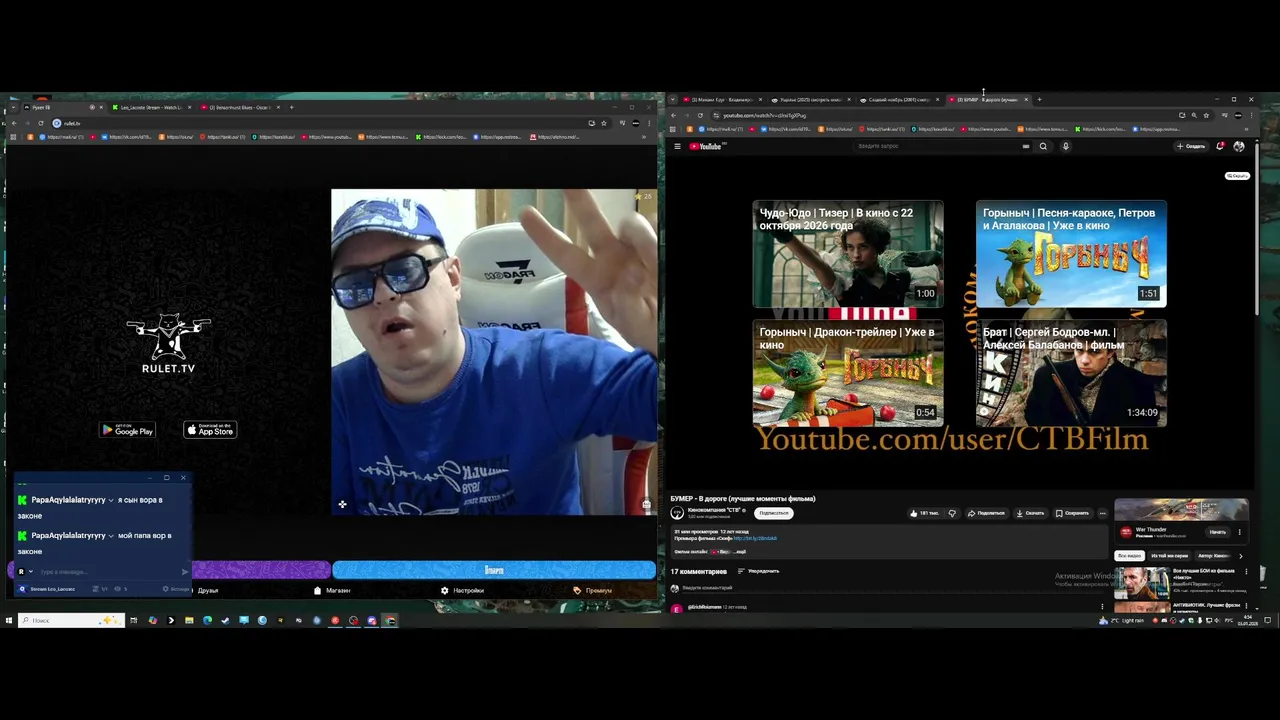
Task: Open the YouTube on-screen keyboard icon
Action: [x=1025, y=146]
